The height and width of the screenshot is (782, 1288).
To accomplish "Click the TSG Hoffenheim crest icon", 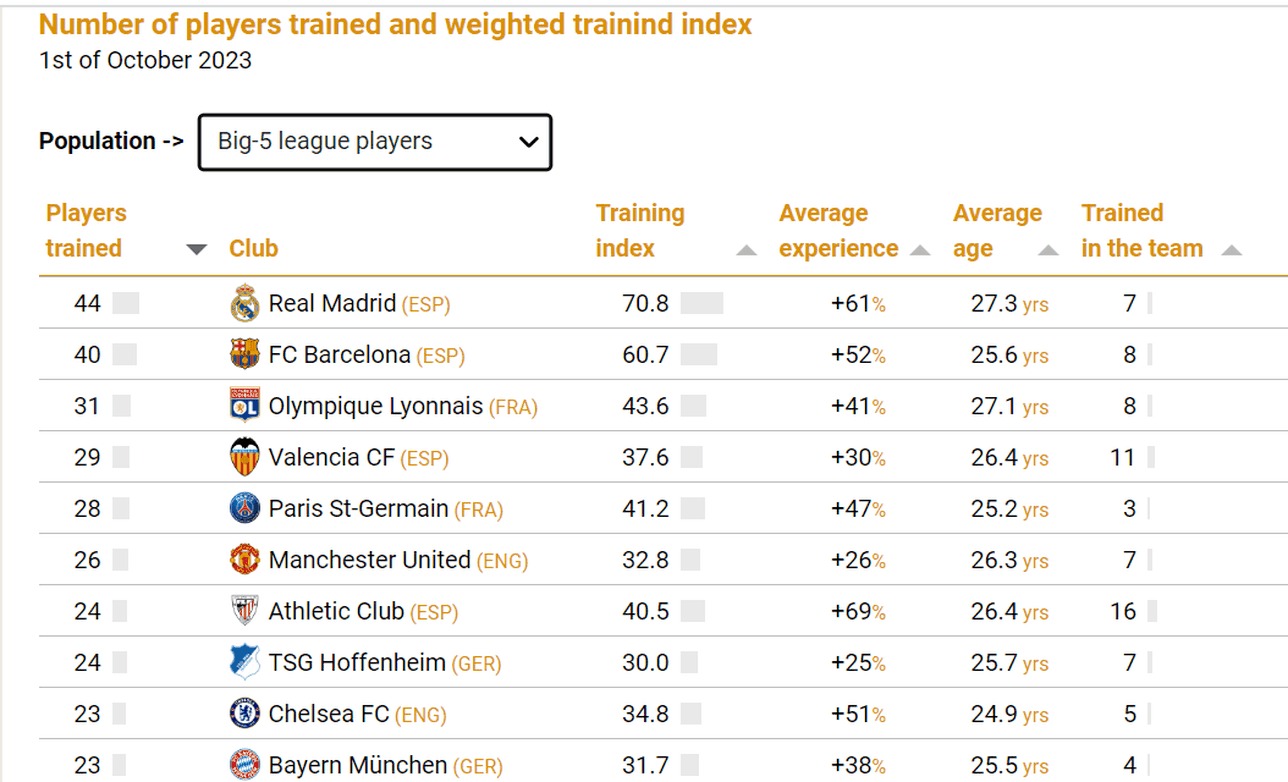I will 245,663.
